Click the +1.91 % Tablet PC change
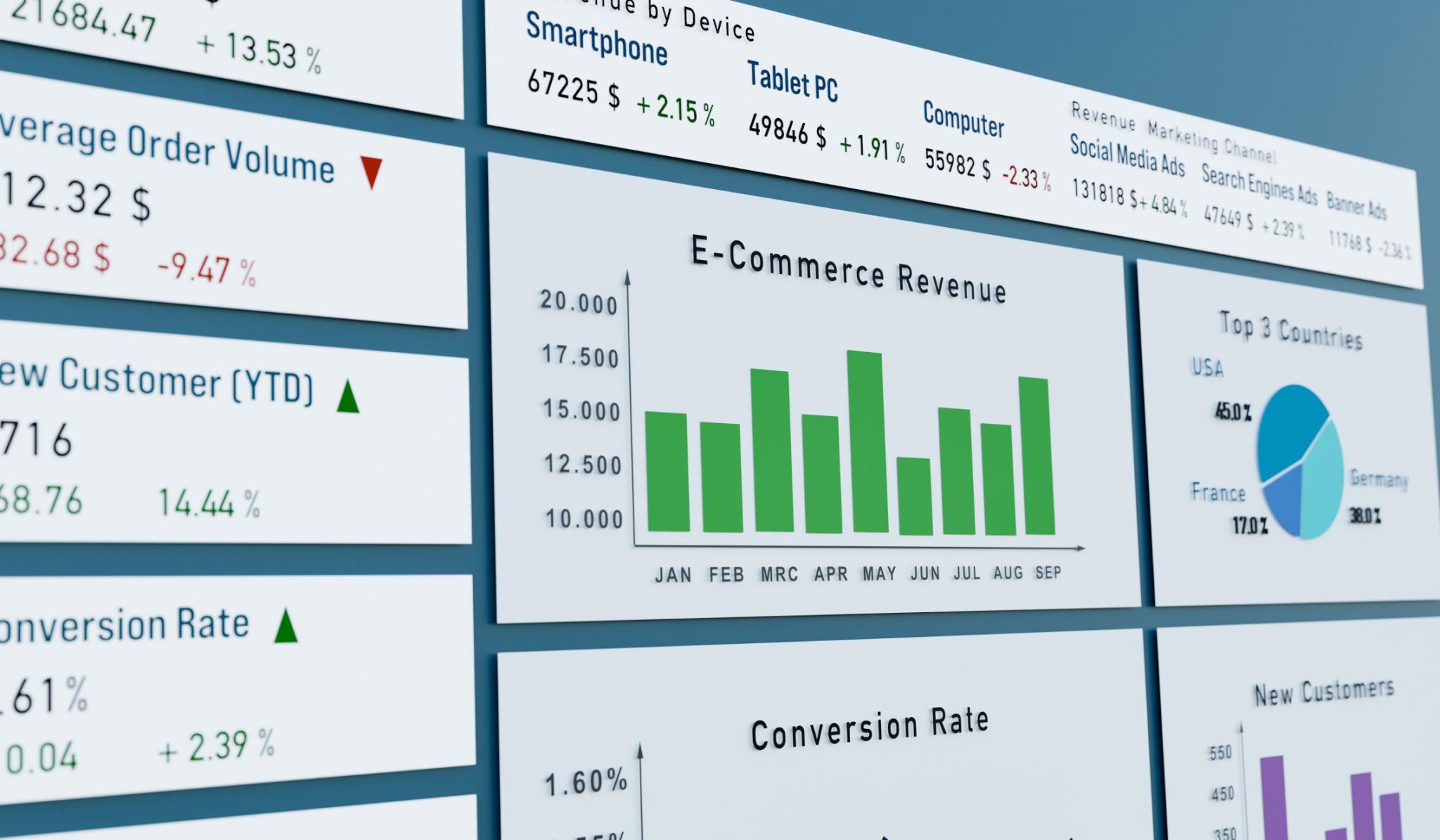The image size is (1440, 840). click(872, 149)
